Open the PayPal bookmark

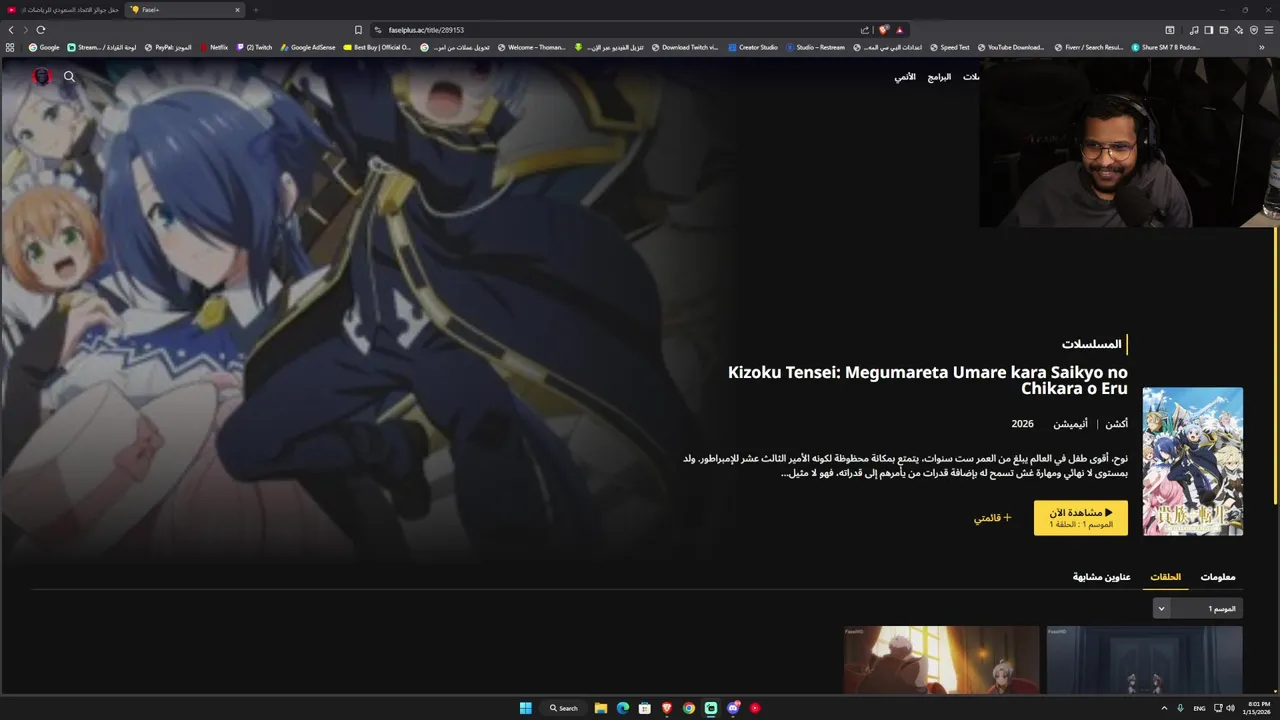click(168, 47)
